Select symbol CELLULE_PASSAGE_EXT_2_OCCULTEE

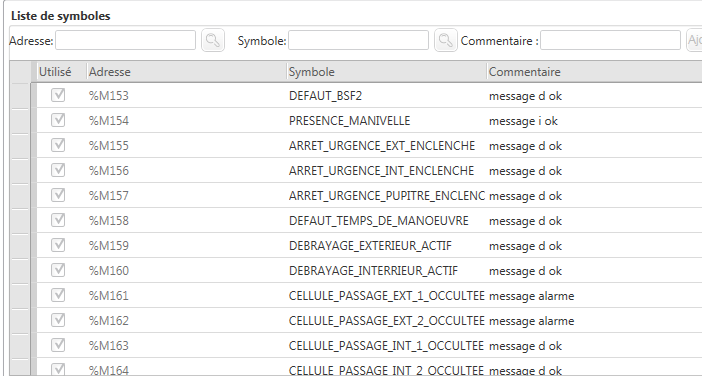click(386, 321)
